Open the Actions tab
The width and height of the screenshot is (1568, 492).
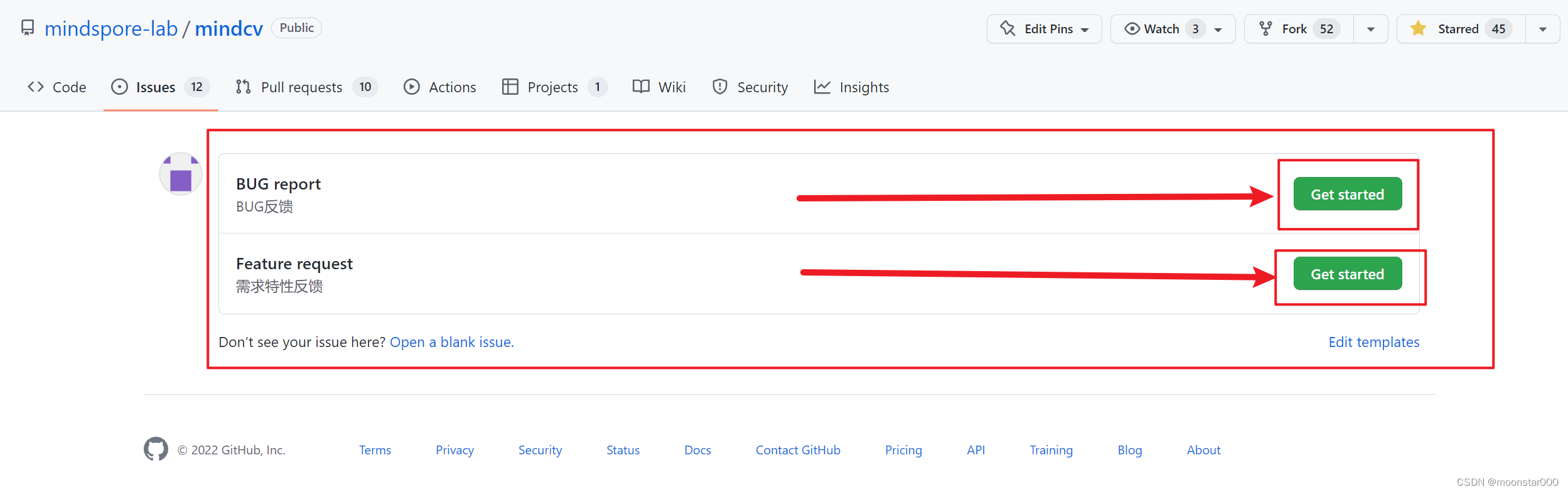coord(440,87)
